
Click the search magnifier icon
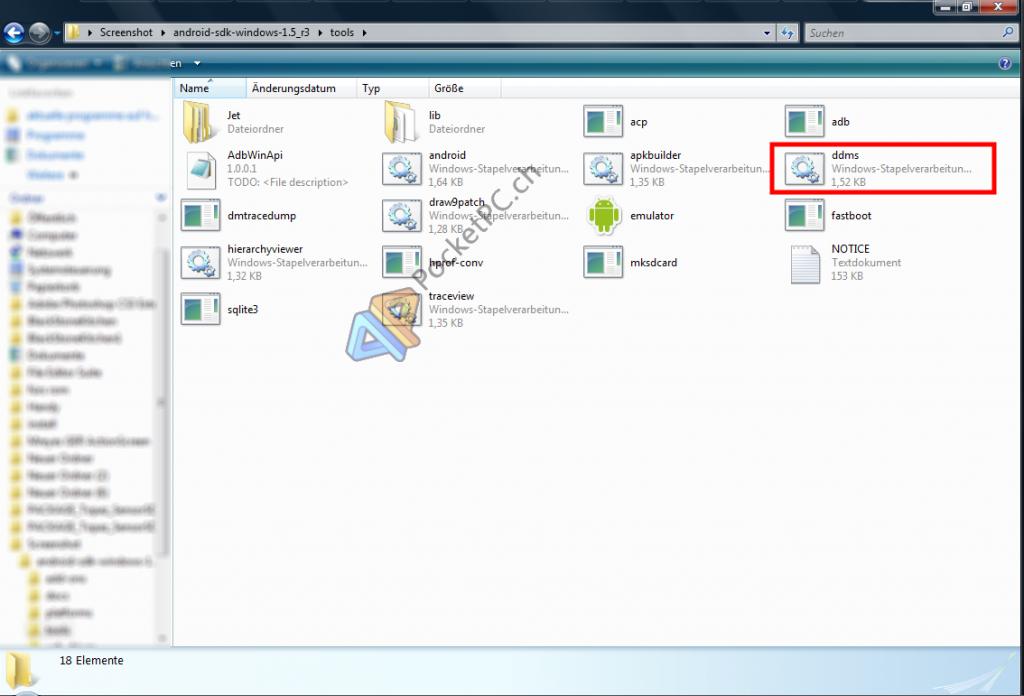(x=1008, y=32)
